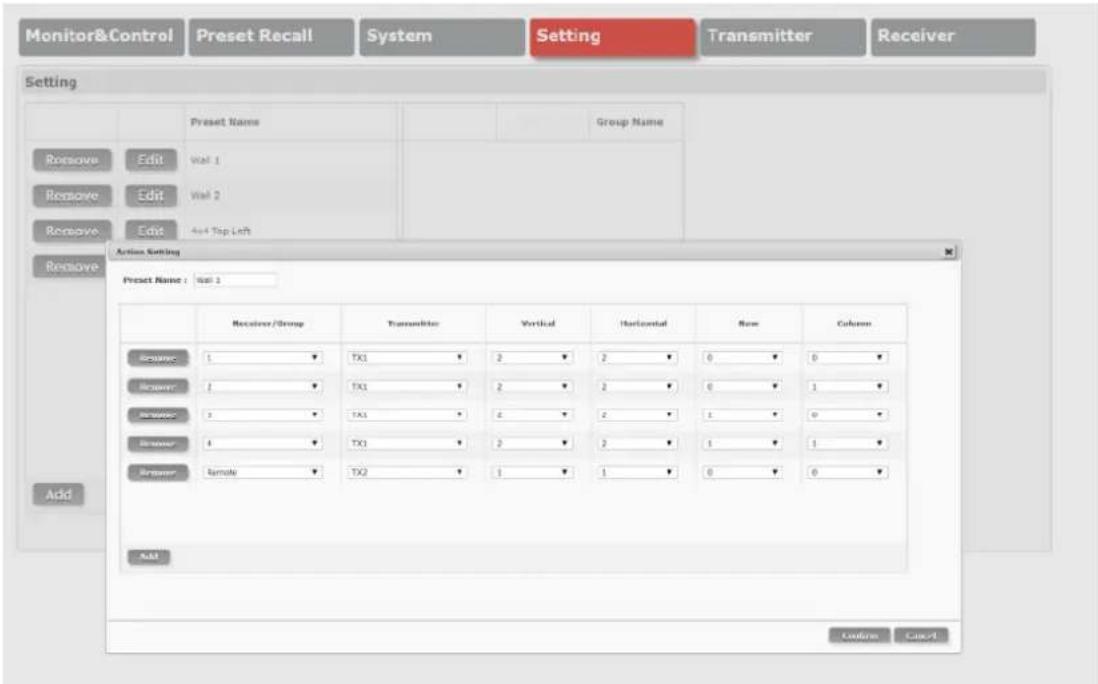
Task: Remove the receiver 2 row in the dialog
Action: tap(158, 386)
